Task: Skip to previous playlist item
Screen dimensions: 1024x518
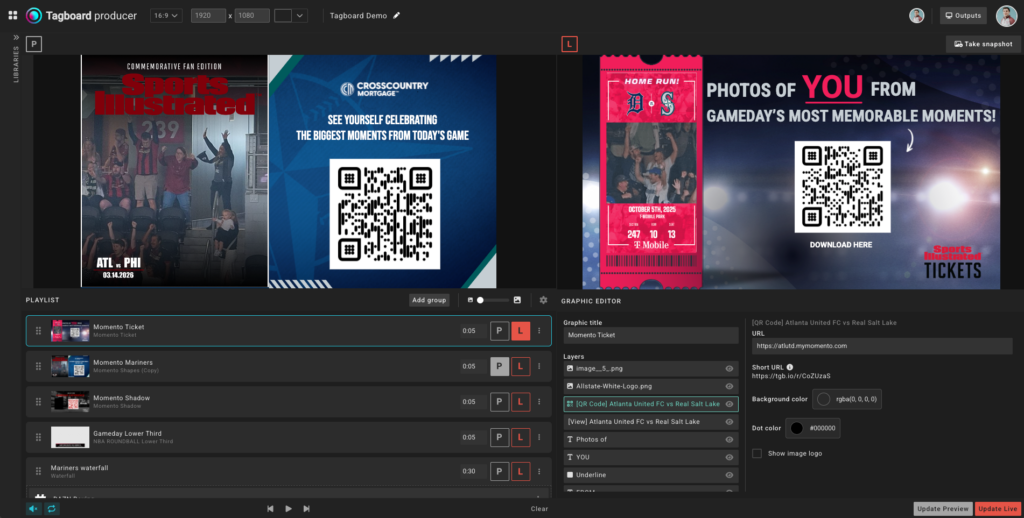Action: [x=270, y=509]
